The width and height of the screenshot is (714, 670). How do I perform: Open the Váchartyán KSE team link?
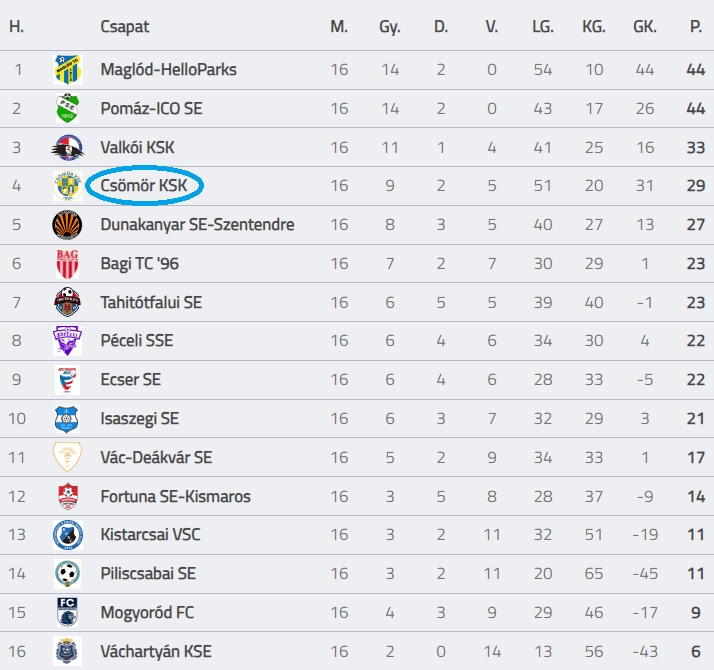(156, 651)
